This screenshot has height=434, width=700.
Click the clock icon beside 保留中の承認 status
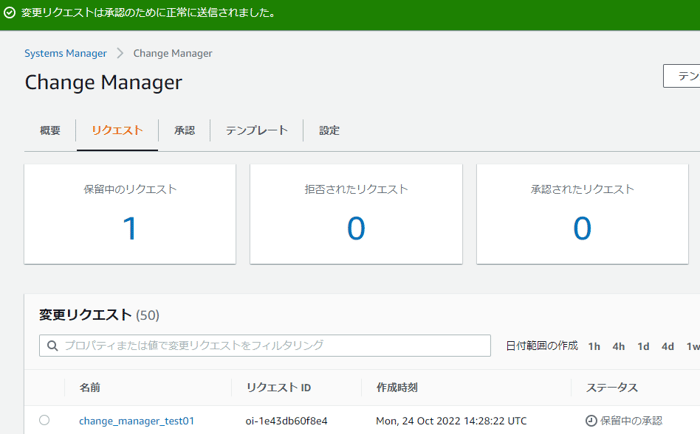[x=591, y=421]
